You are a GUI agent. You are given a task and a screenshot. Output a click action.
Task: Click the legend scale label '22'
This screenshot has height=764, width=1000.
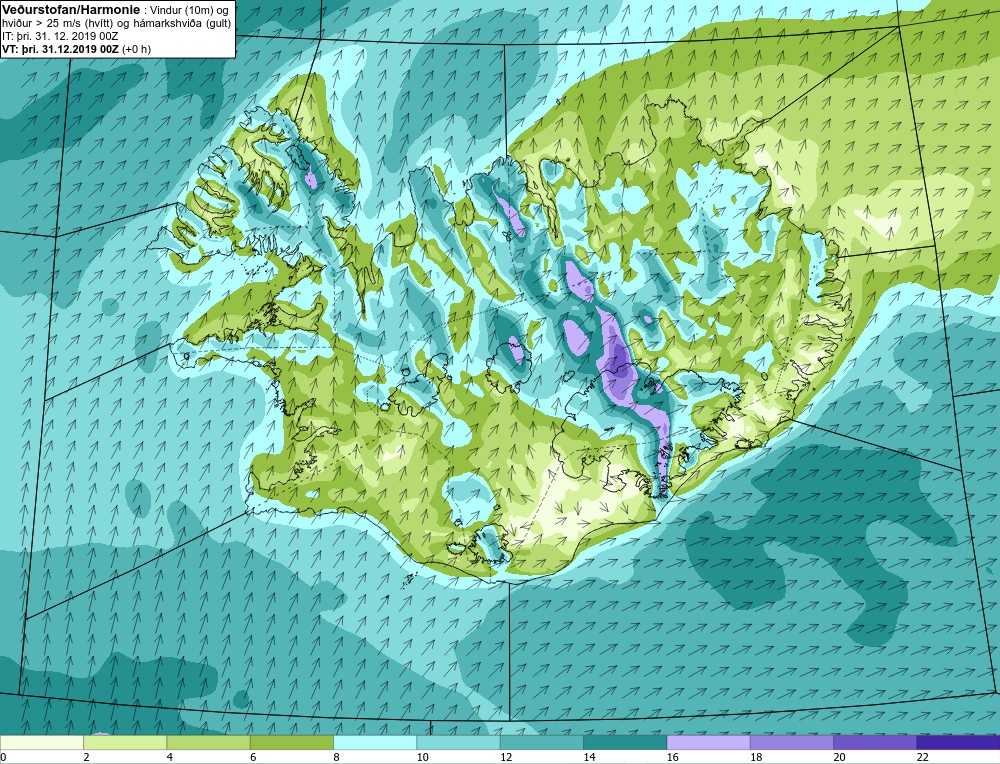(x=923, y=758)
